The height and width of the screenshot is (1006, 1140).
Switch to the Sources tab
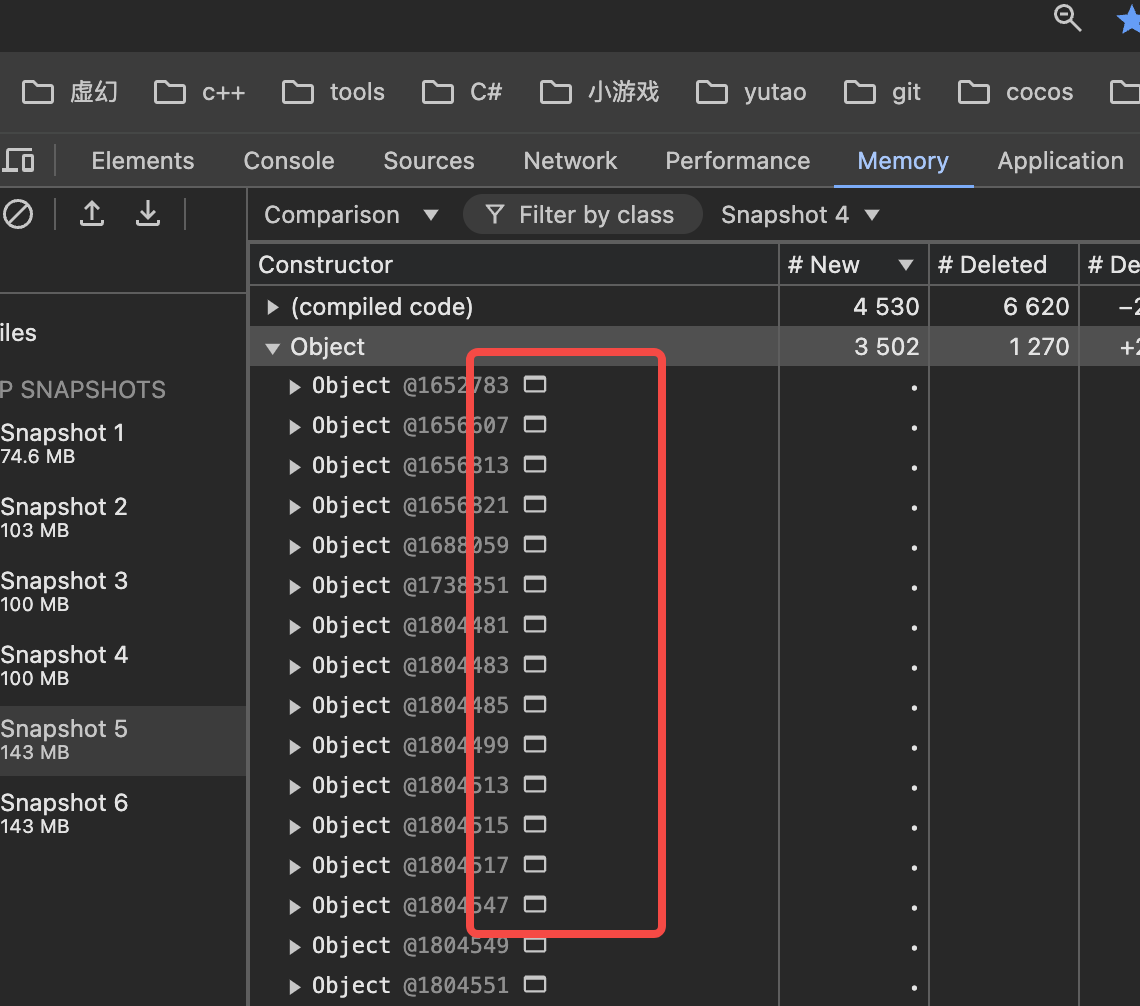[x=429, y=161]
